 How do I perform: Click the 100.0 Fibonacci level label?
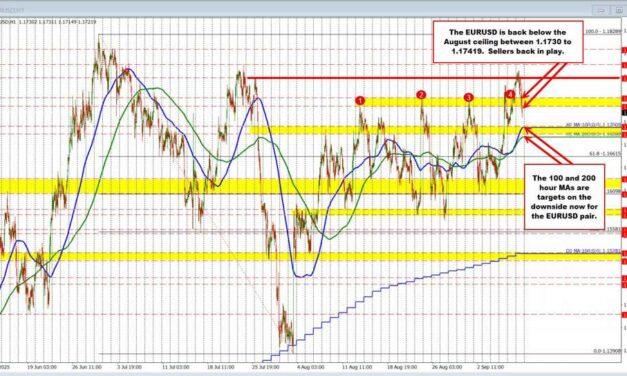point(604,31)
